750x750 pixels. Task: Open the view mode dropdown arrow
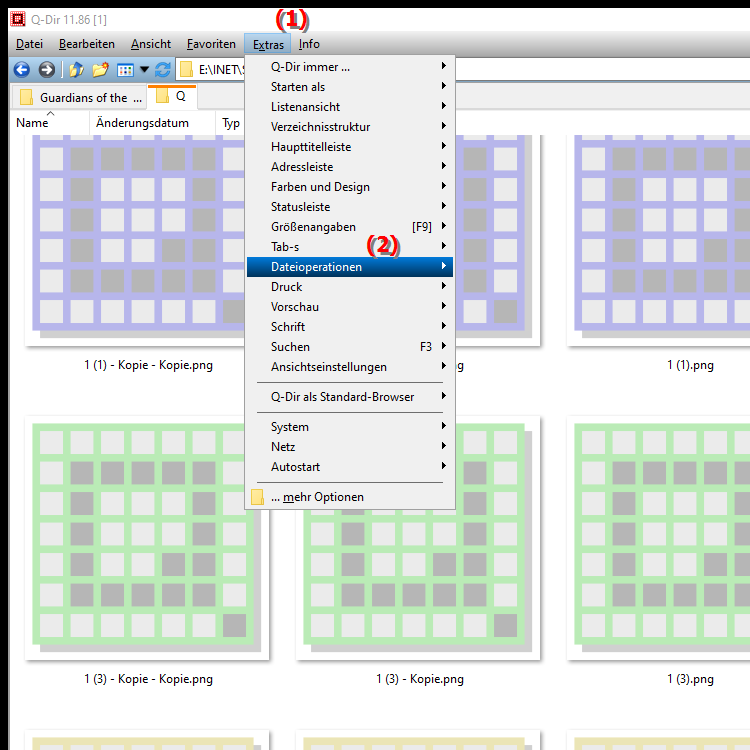(144, 70)
